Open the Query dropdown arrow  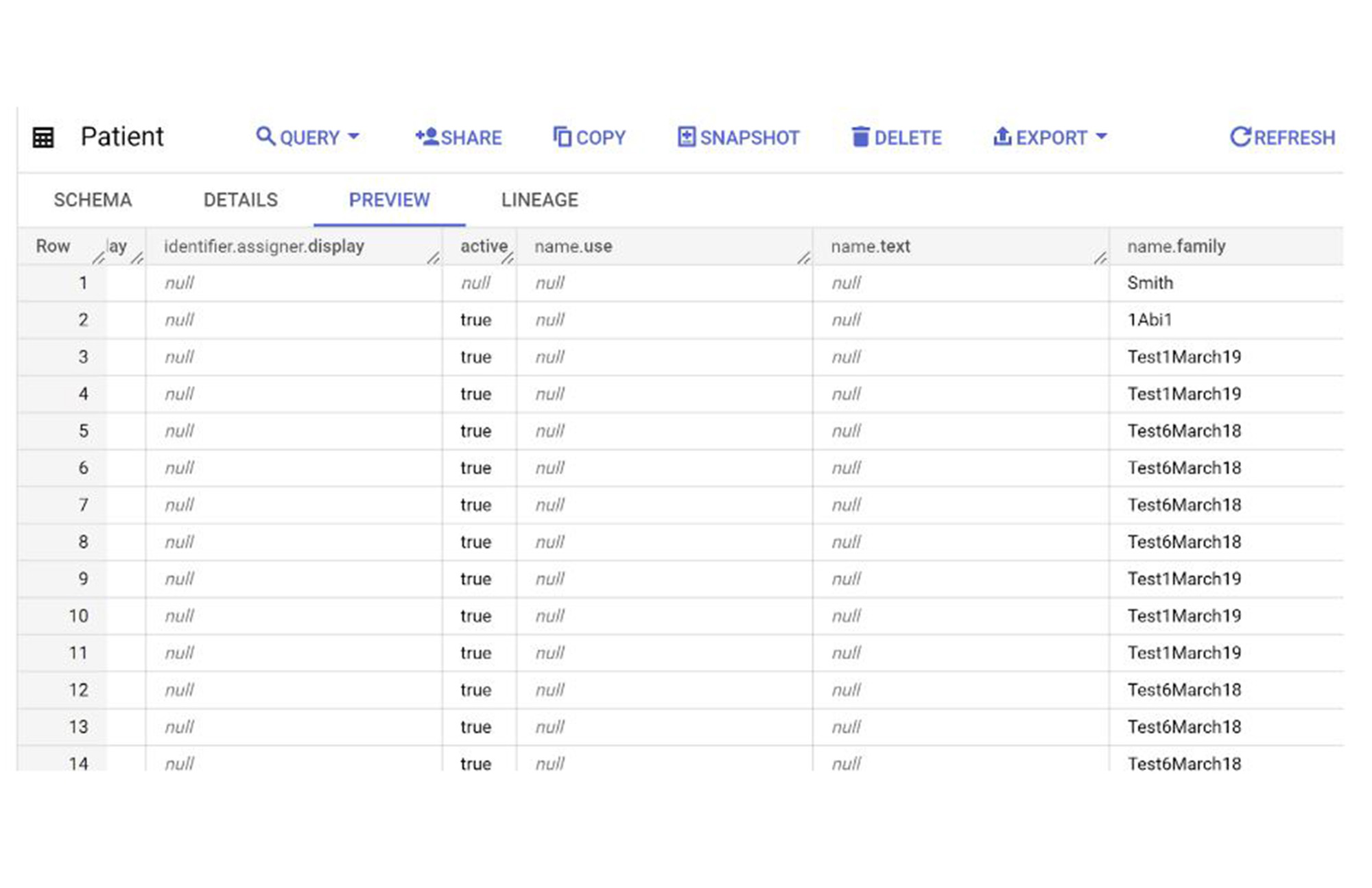tap(354, 136)
